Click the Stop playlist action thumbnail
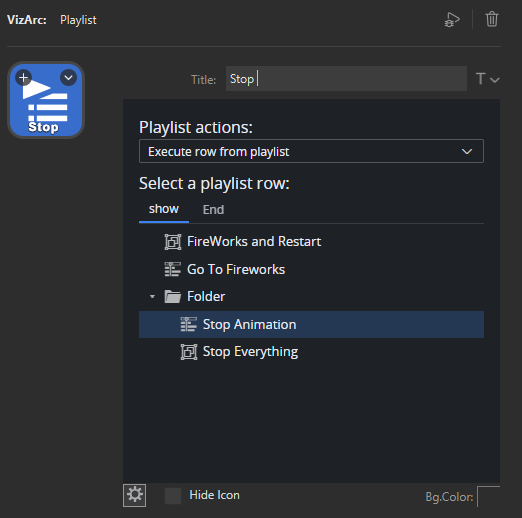Viewport: 522px width, 518px height. (46, 100)
